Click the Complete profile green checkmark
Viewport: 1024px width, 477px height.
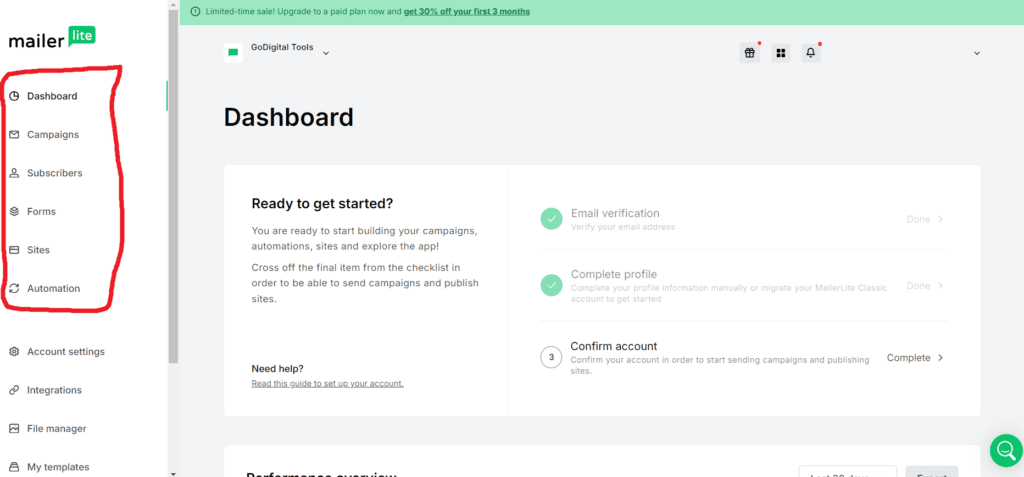click(551, 285)
